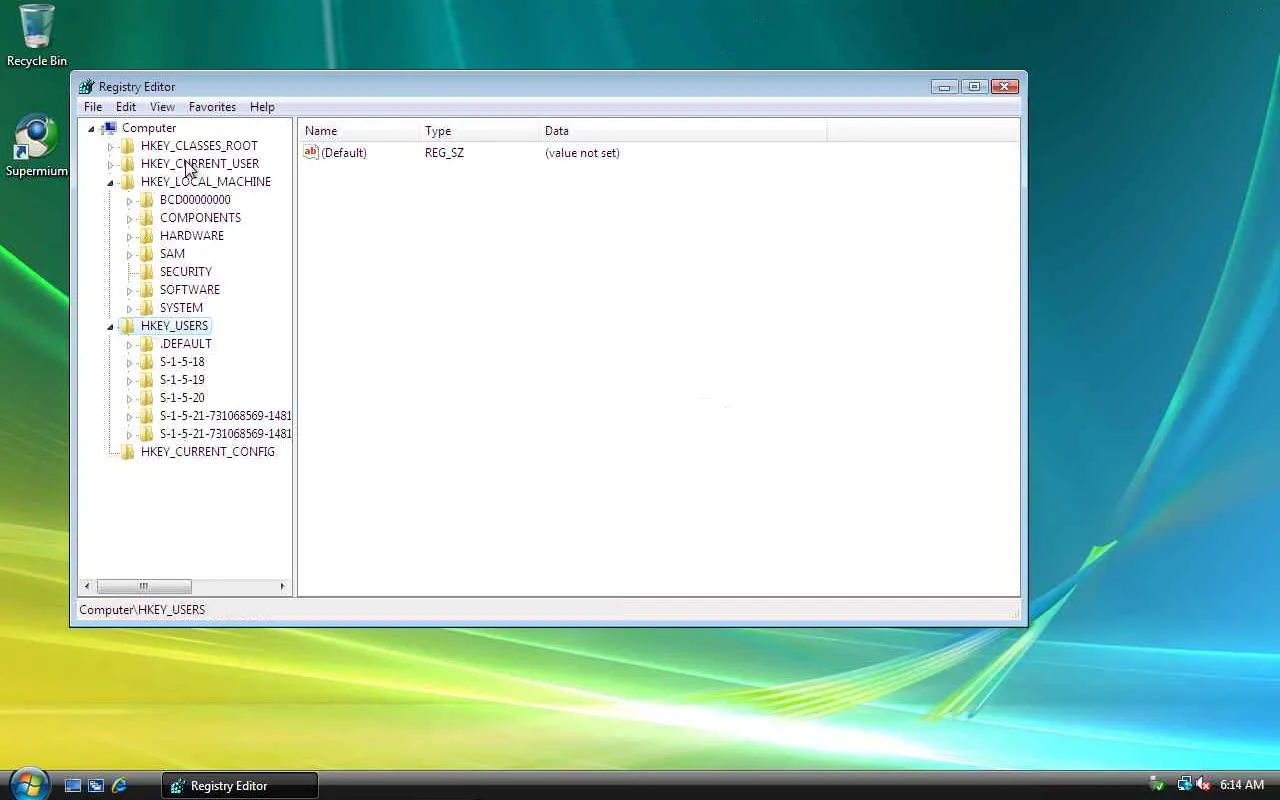1280x800 pixels.
Task: Select the HKEY_LOCAL_MACHINE key label
Action: (x=206, y=182)
